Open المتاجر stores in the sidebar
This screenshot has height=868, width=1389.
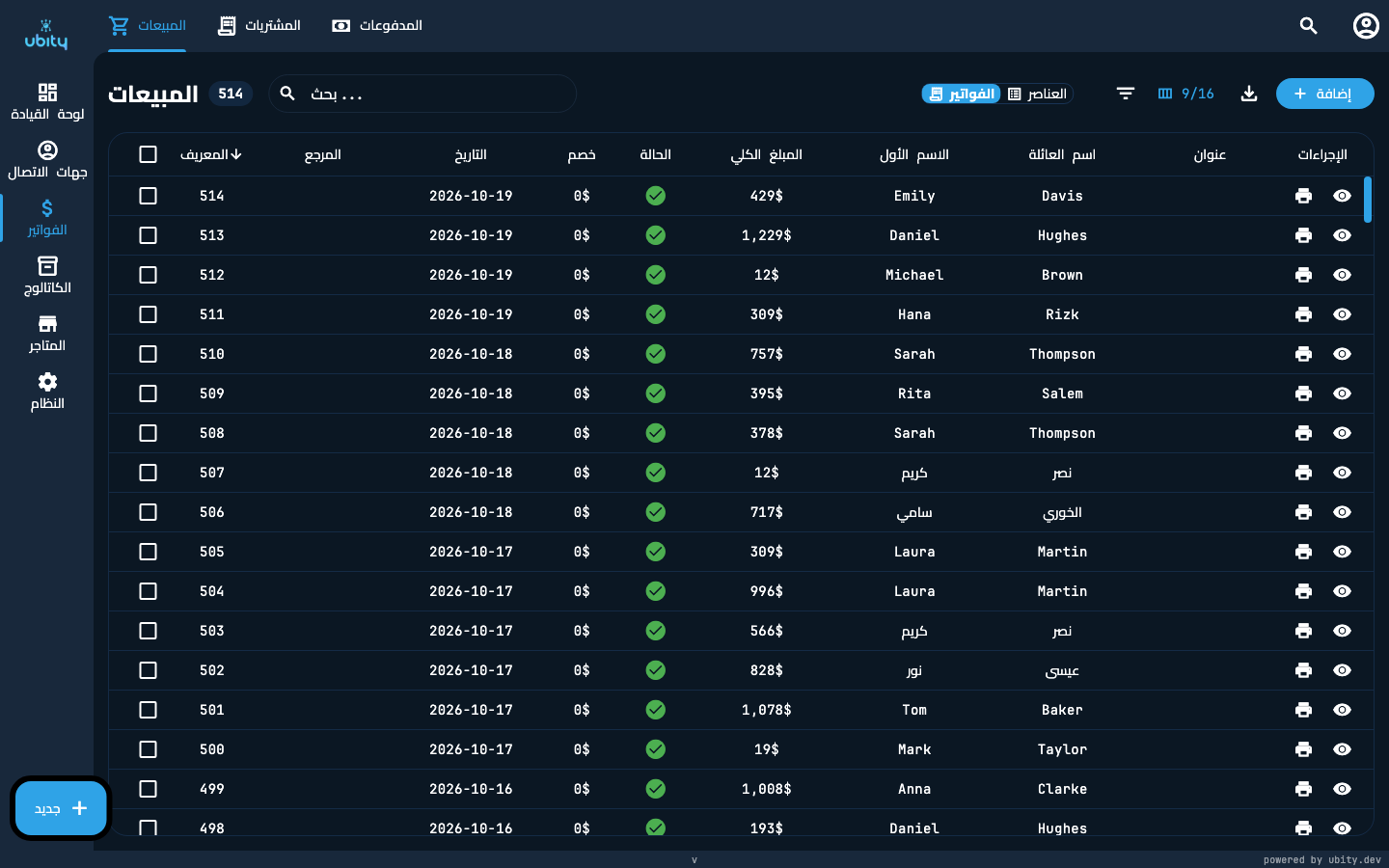[47, 333]
